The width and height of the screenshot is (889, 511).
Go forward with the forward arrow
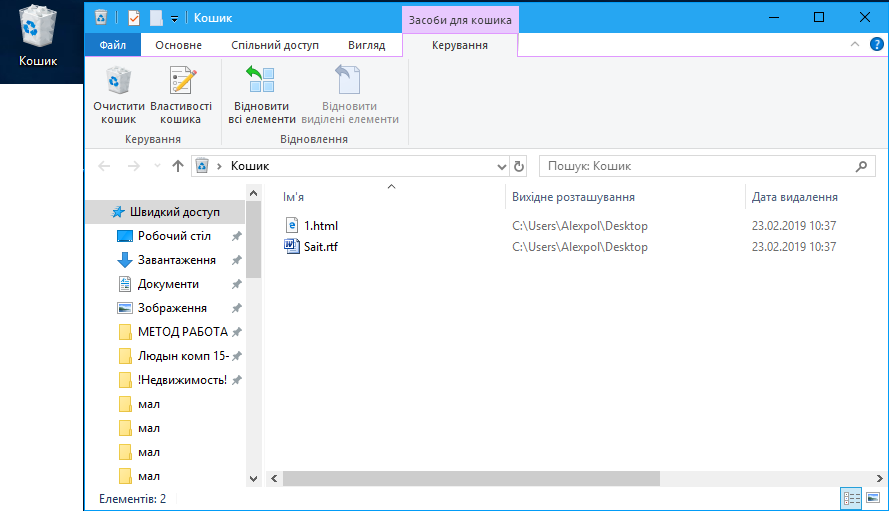click(x=134, y=166)
